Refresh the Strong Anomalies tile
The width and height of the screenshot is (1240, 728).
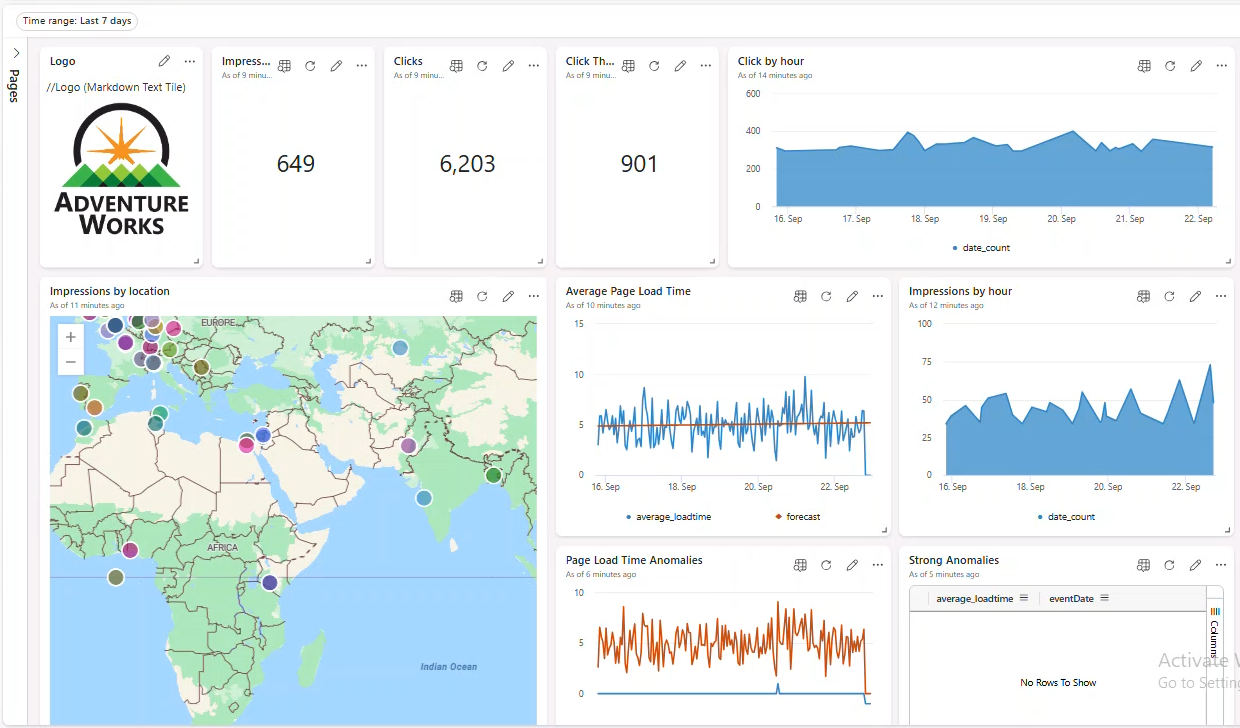[x=1169, y=564]
